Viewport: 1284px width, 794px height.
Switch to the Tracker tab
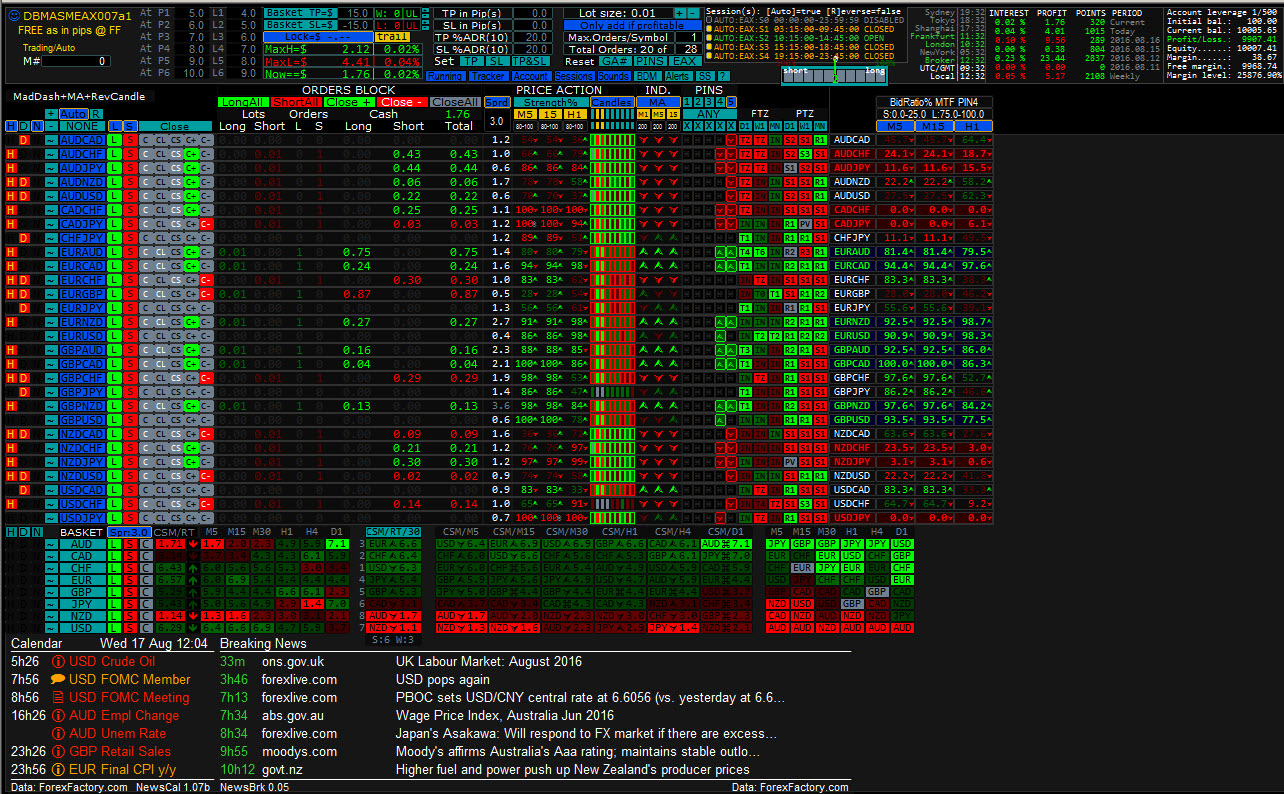[x=487, y=76]
